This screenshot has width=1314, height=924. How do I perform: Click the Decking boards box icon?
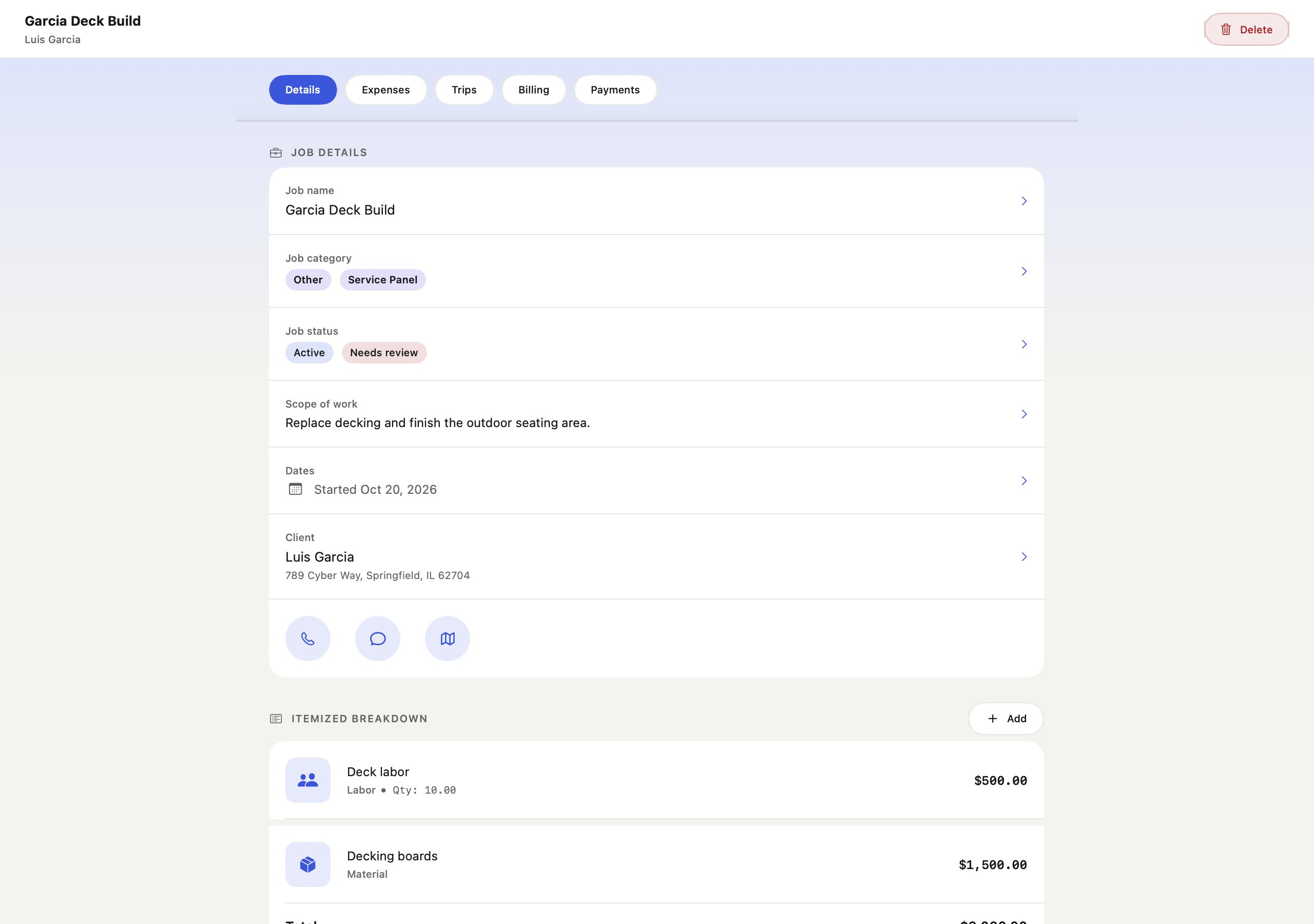pos(308,864)
